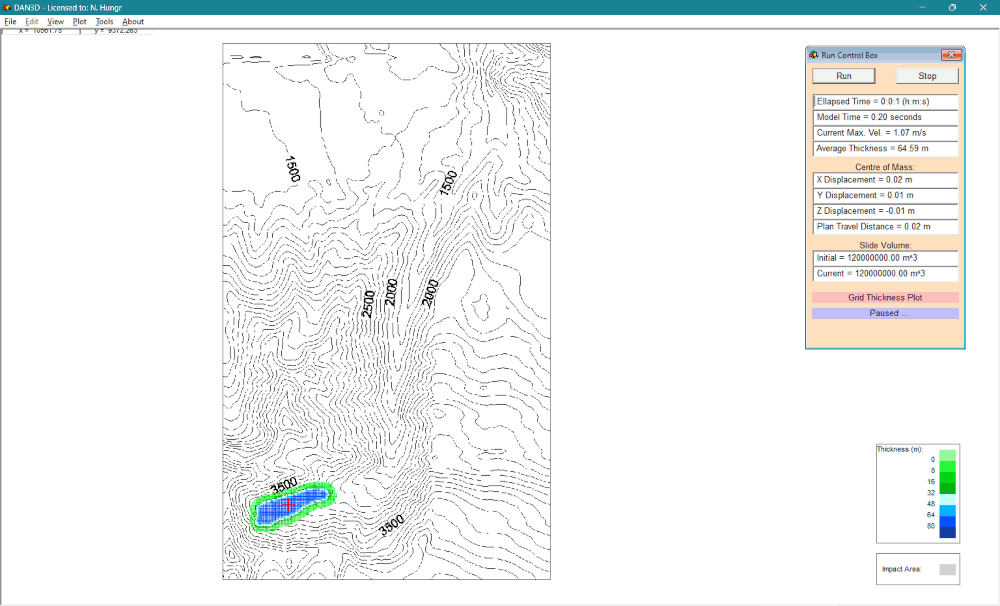The height and width of the screenshot is (606, 1000).
Task: Click the Plan Travel Distance field
Action: [886, 226]
